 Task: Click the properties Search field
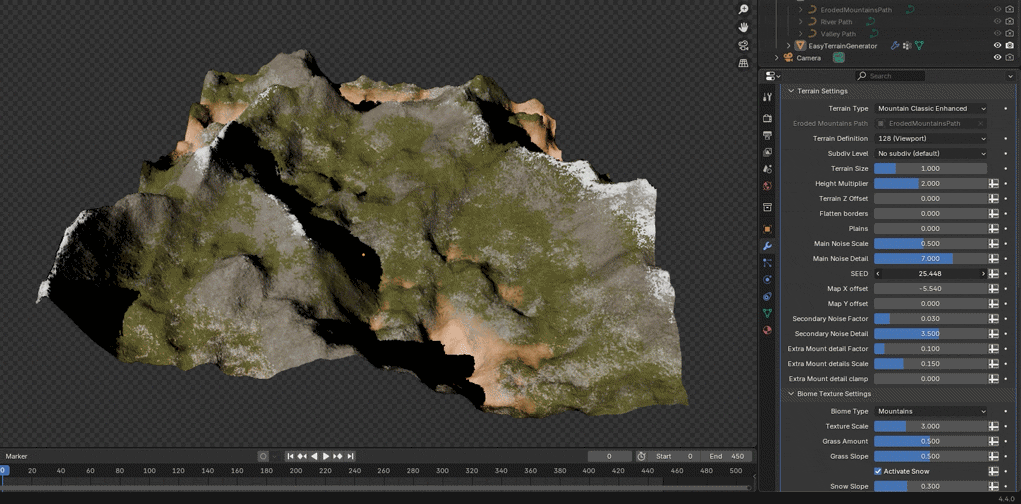click(x=890, y=76)
